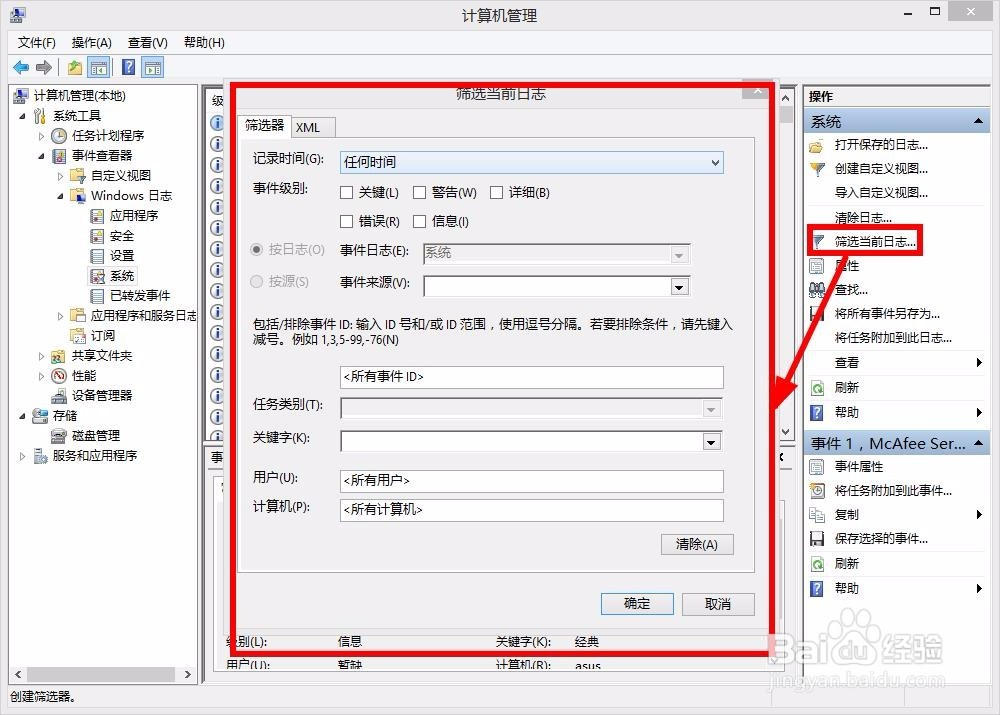
Task: Select the 系统 log in tree
Action: pyautogui.click(x=121, y=276)
